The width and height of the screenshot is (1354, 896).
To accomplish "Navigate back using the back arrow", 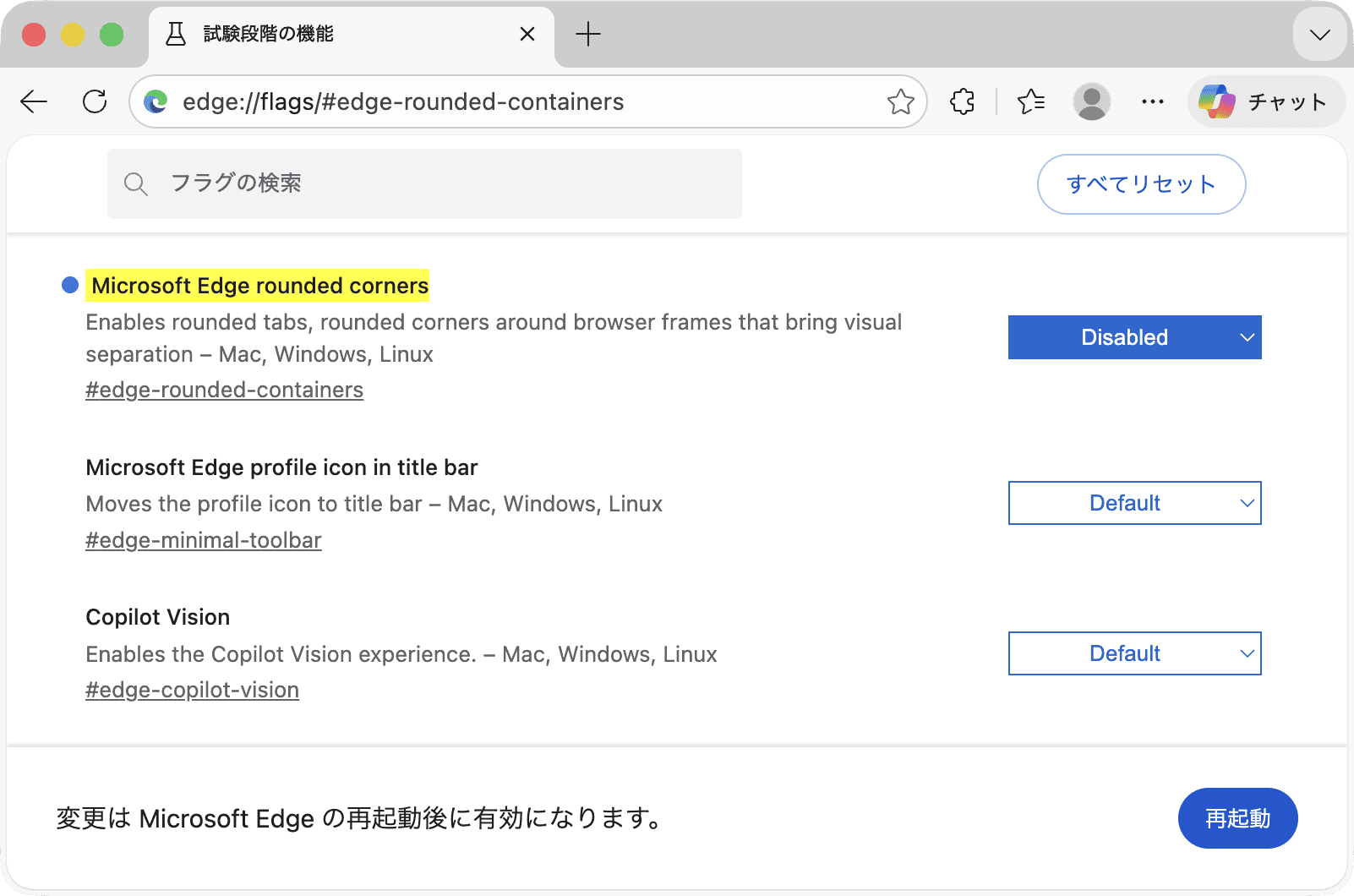I will (33, 101).
